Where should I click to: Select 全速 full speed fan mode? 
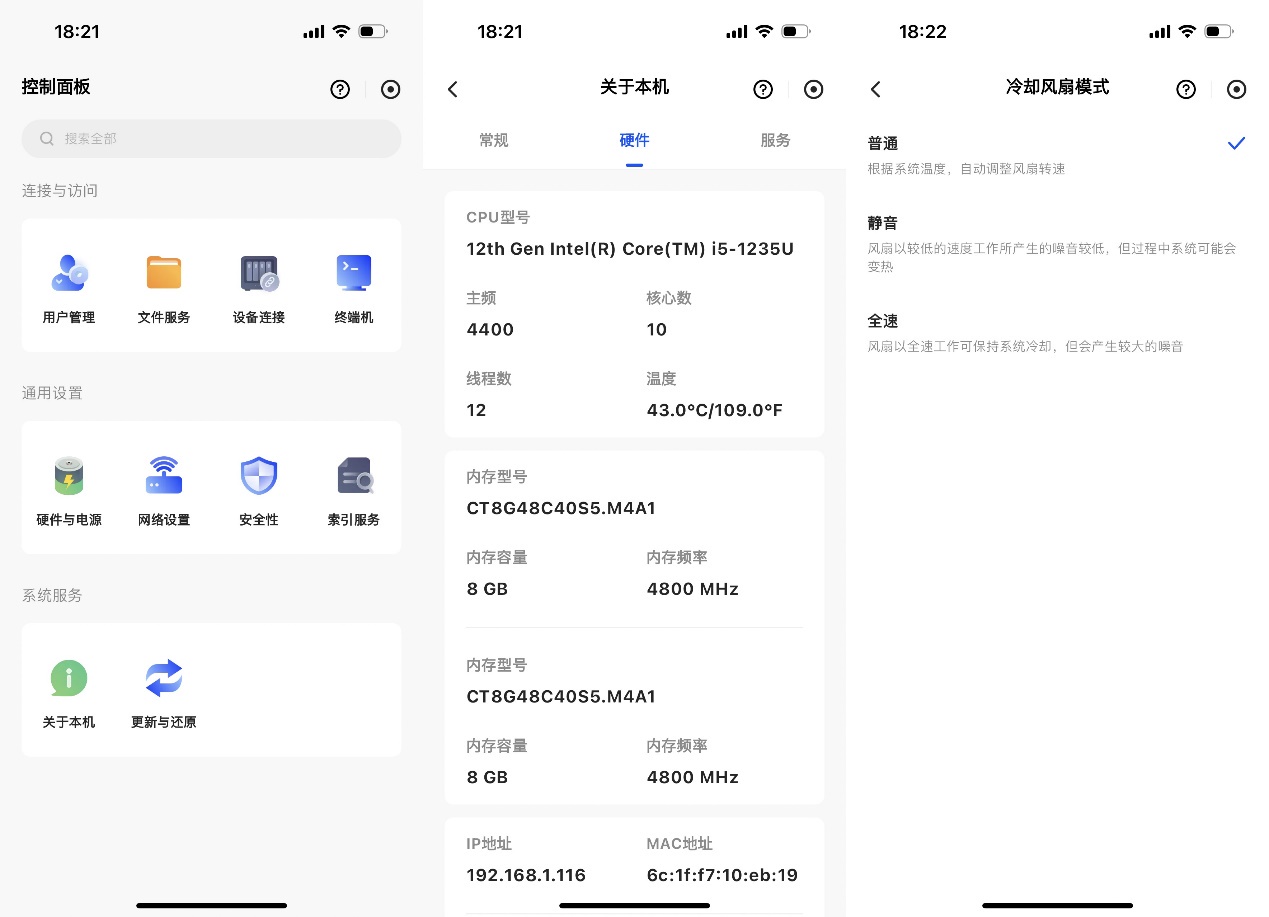tap(1055, 332)
